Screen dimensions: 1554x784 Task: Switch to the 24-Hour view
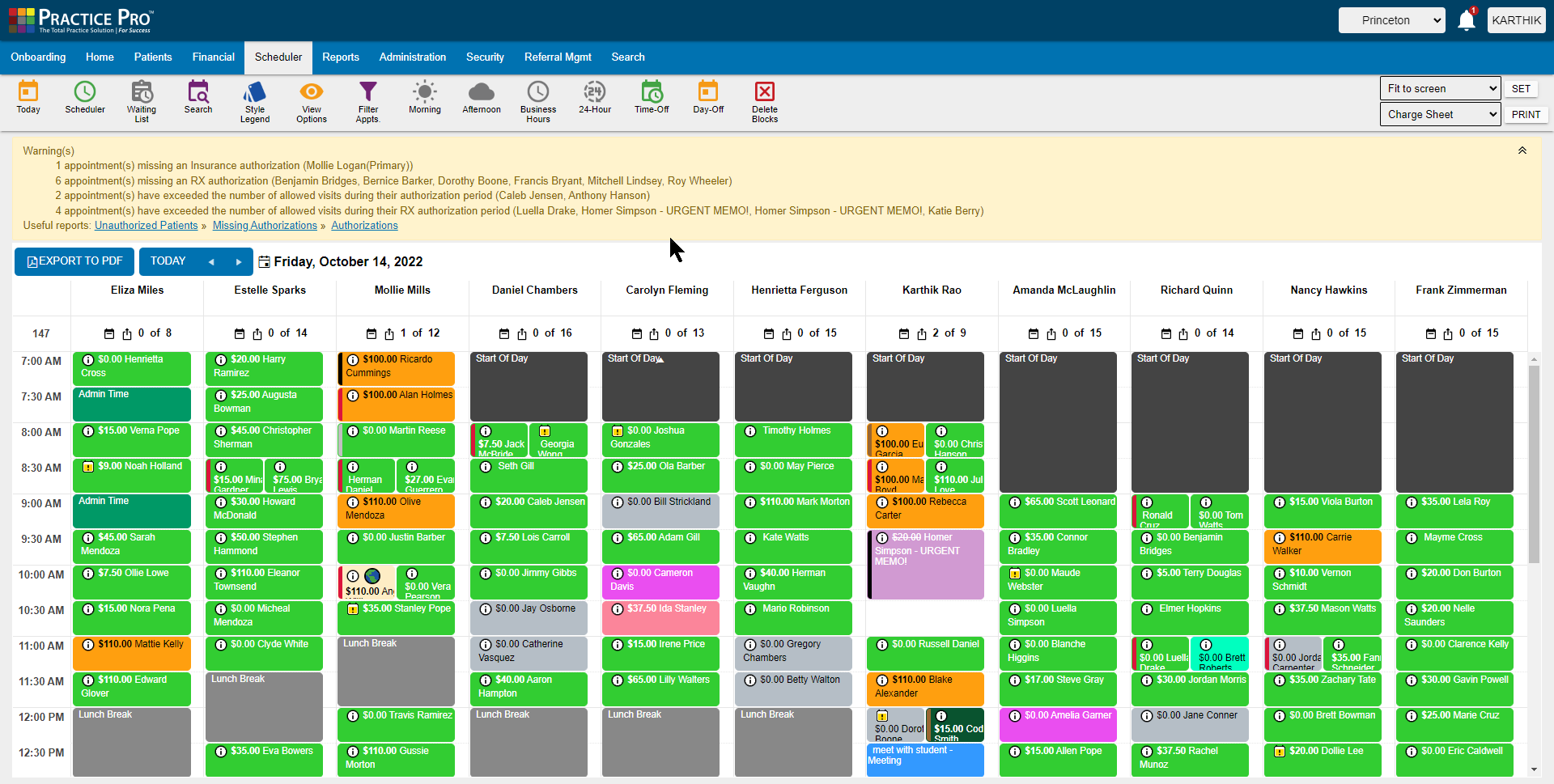point(595,99)
